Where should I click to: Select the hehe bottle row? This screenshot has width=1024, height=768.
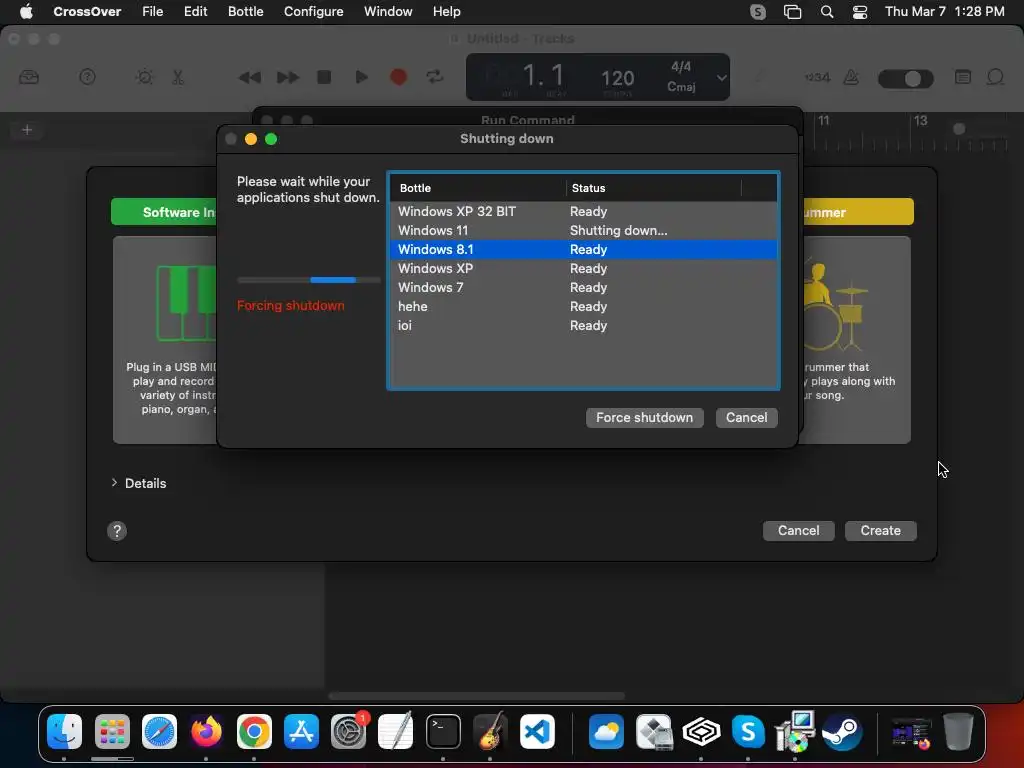click(x=583, y=306)
